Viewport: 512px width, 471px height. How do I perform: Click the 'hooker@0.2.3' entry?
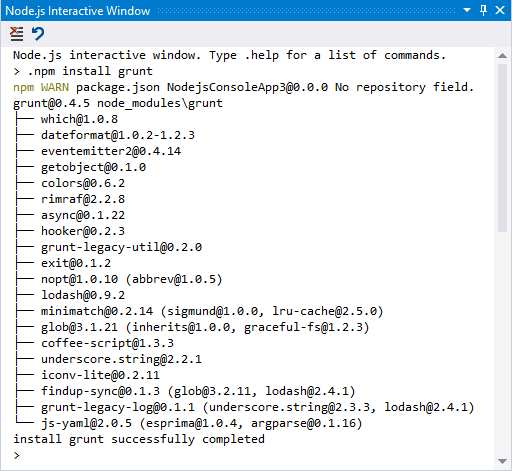tap(83, 231)
